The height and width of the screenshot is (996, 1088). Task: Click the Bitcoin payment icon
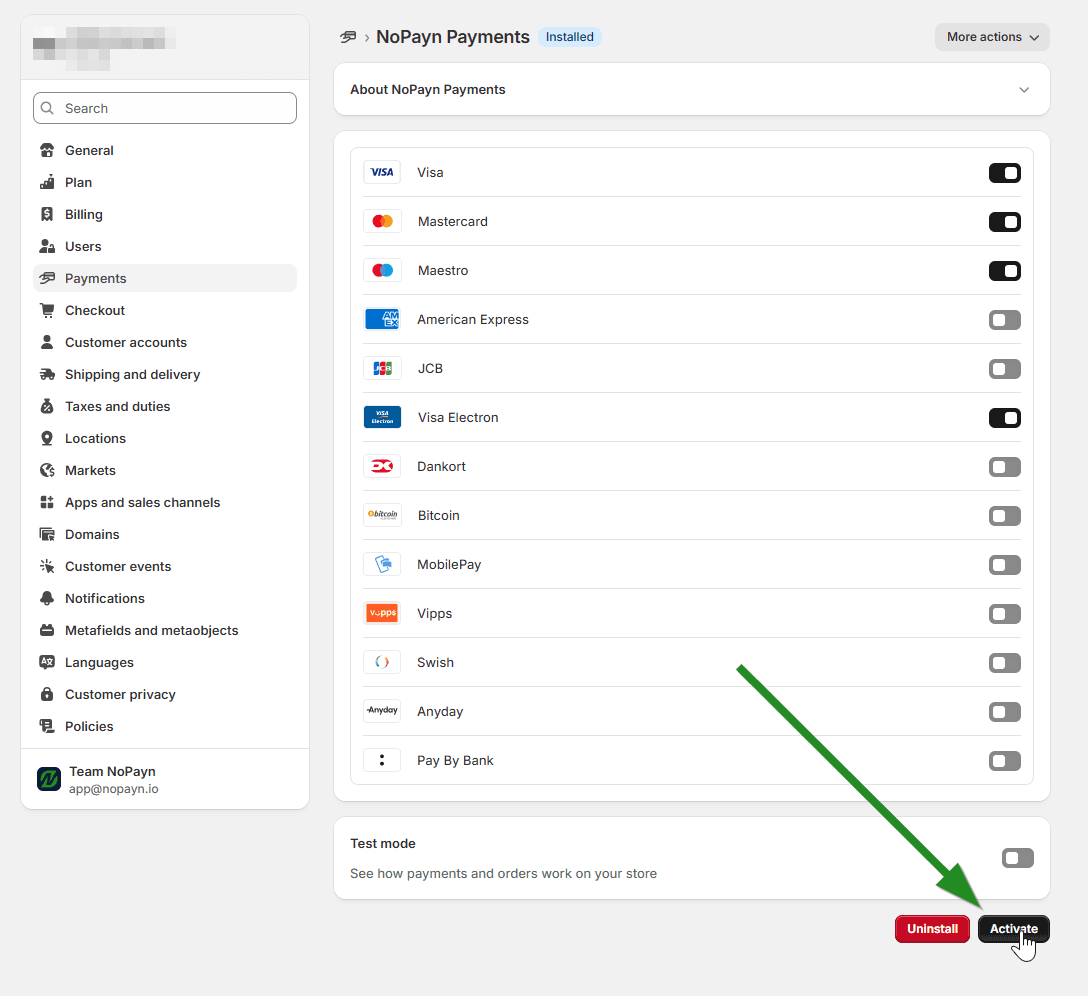(382, 515)
